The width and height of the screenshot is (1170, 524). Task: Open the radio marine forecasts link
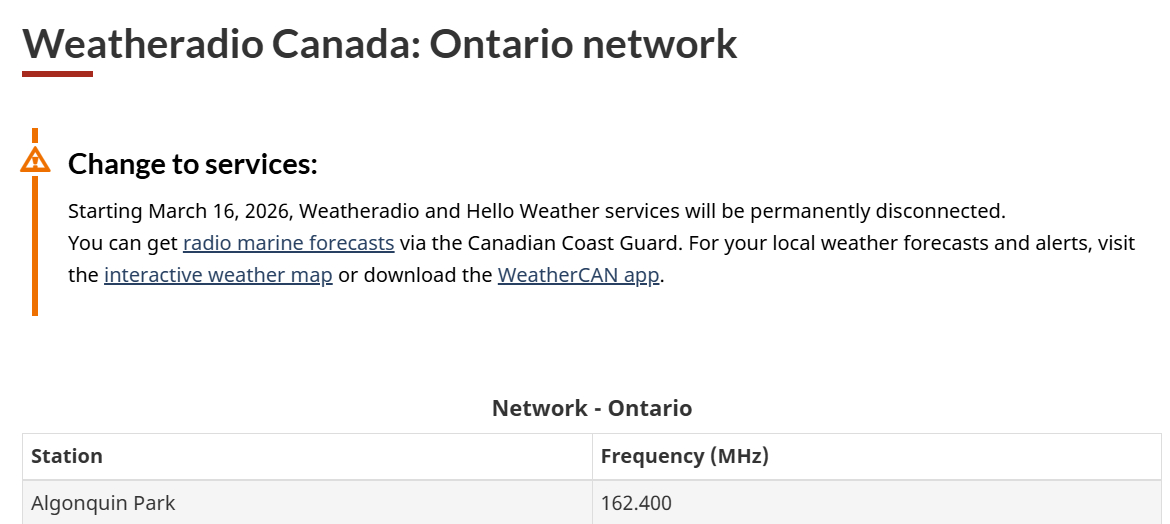pyautogui.click(x=288, y=243)
